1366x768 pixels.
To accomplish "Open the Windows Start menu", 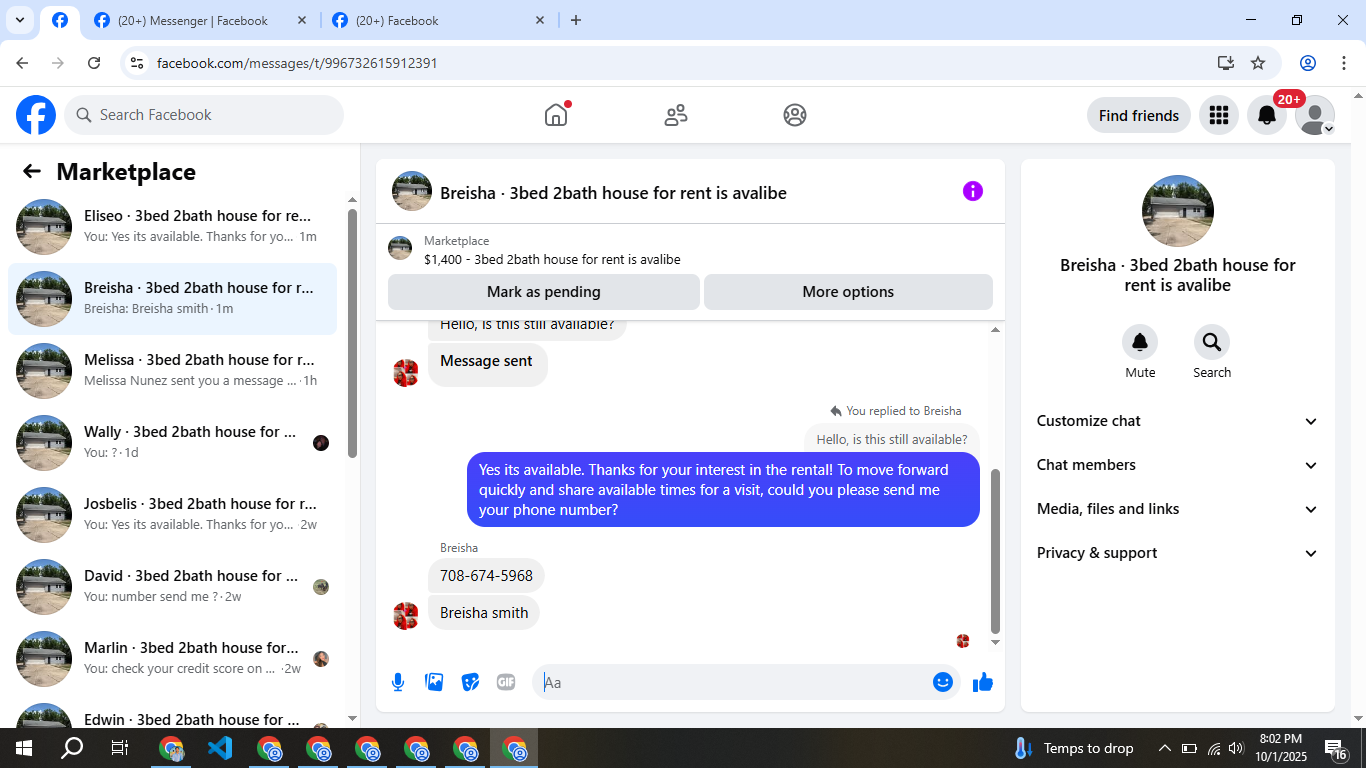I will tap(24, 748).
